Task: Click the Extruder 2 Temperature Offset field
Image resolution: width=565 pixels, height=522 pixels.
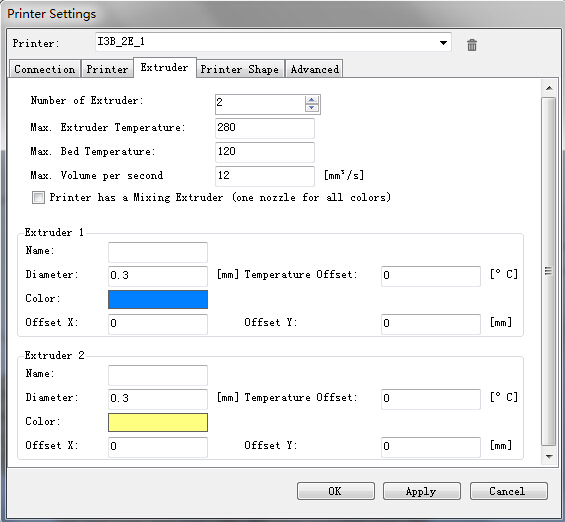Action: pos(431,399)
